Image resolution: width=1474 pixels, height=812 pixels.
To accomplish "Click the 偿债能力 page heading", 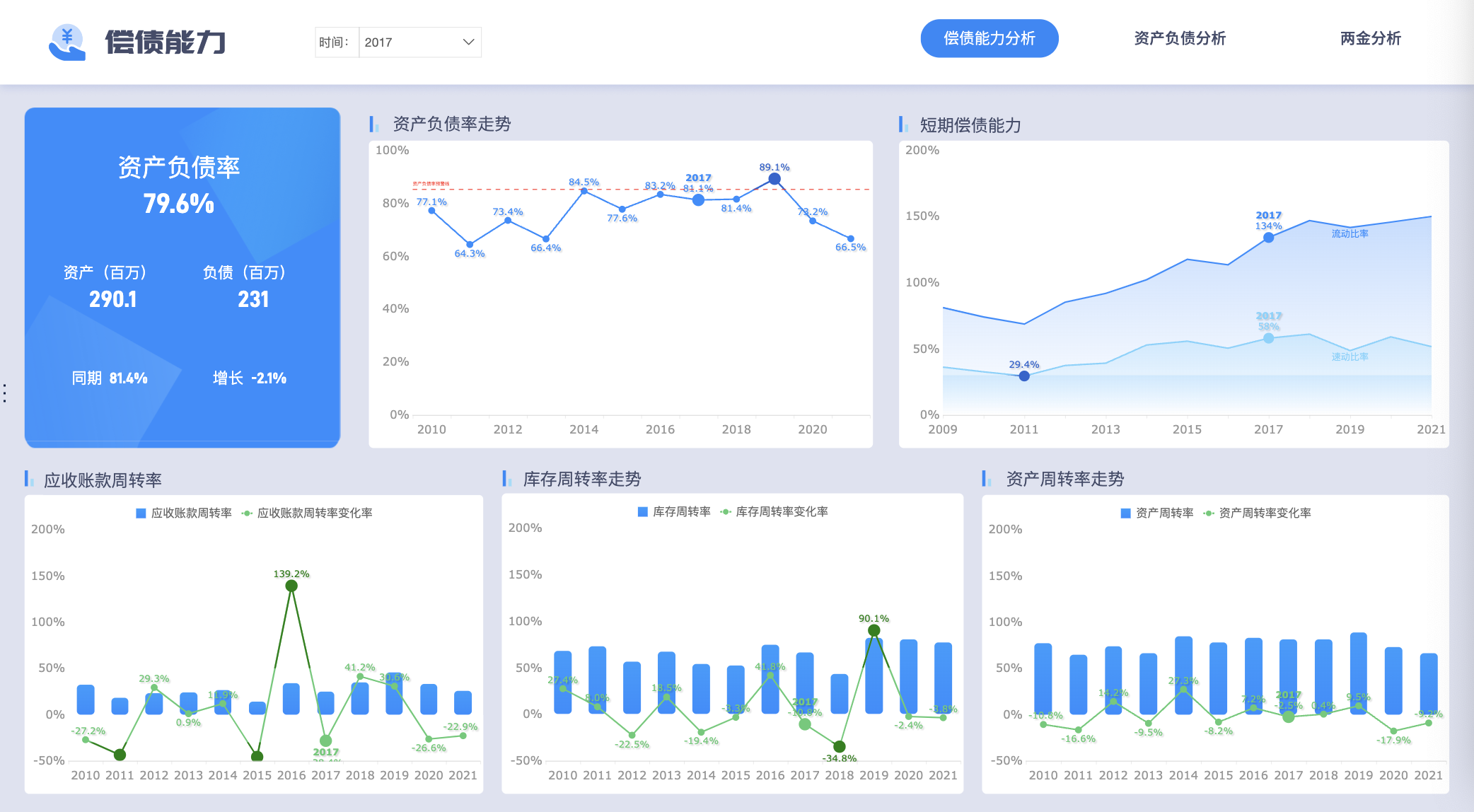I will pos(166,42).
